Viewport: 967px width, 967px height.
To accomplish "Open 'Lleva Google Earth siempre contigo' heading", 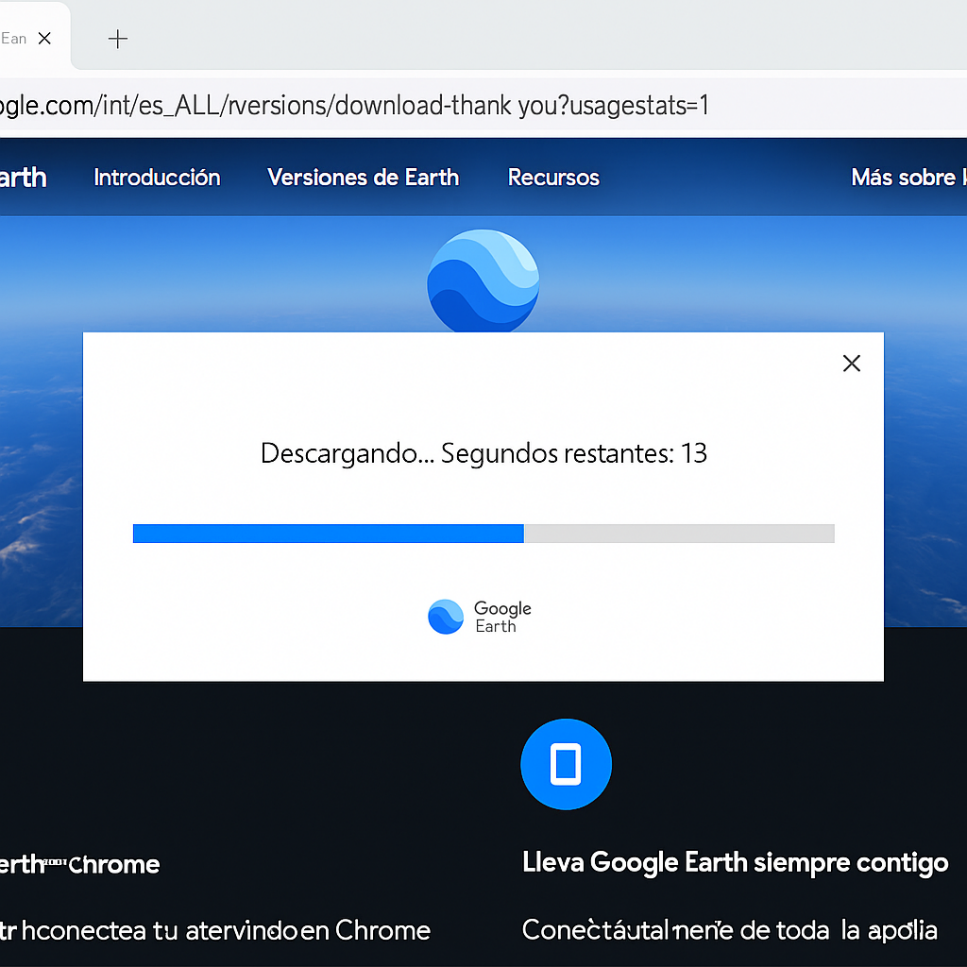I will click(x=735, y=862).
